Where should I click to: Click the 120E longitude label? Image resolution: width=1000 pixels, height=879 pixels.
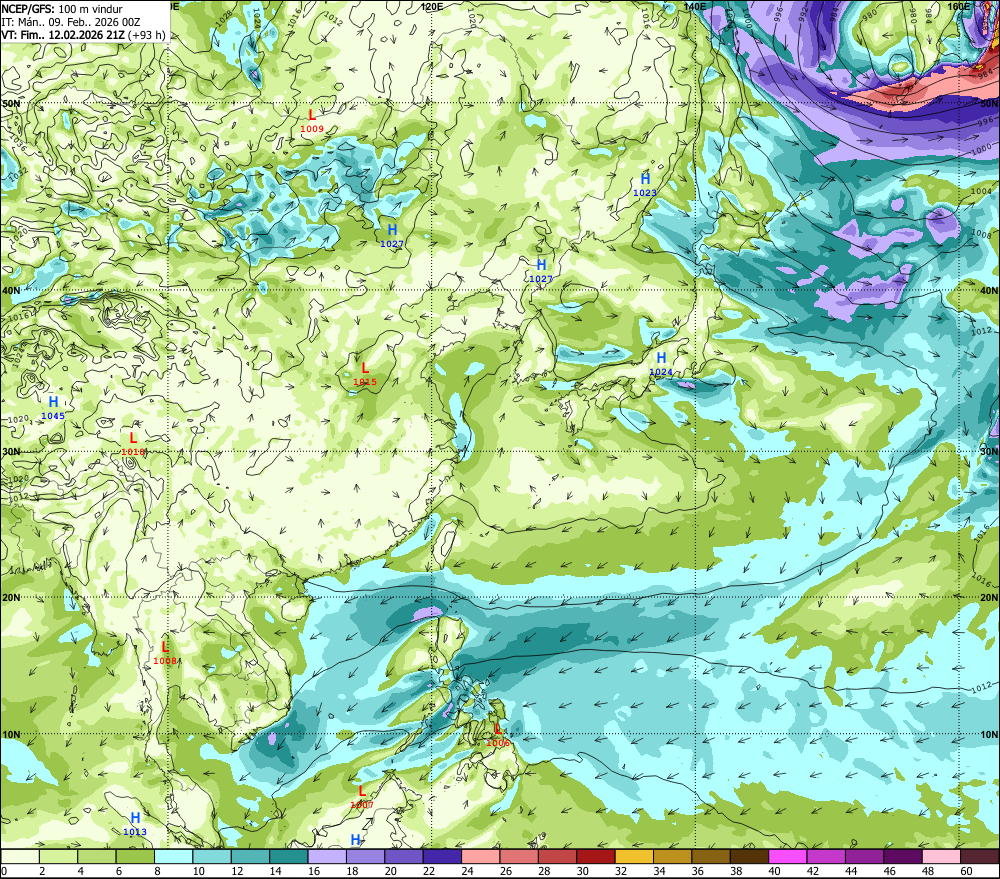(432, 6)
